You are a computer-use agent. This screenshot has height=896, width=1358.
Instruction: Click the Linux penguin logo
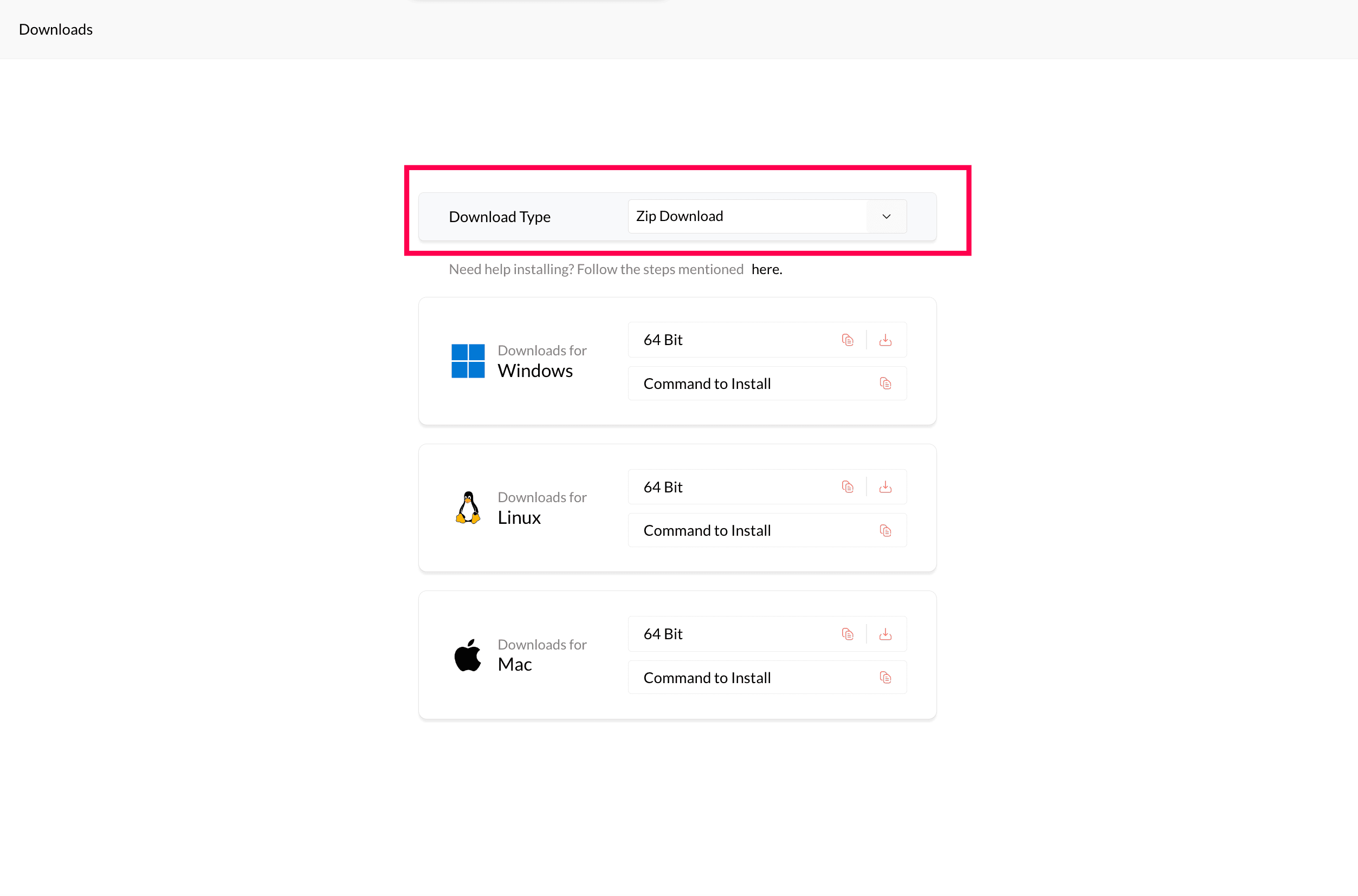coord(468,508)
